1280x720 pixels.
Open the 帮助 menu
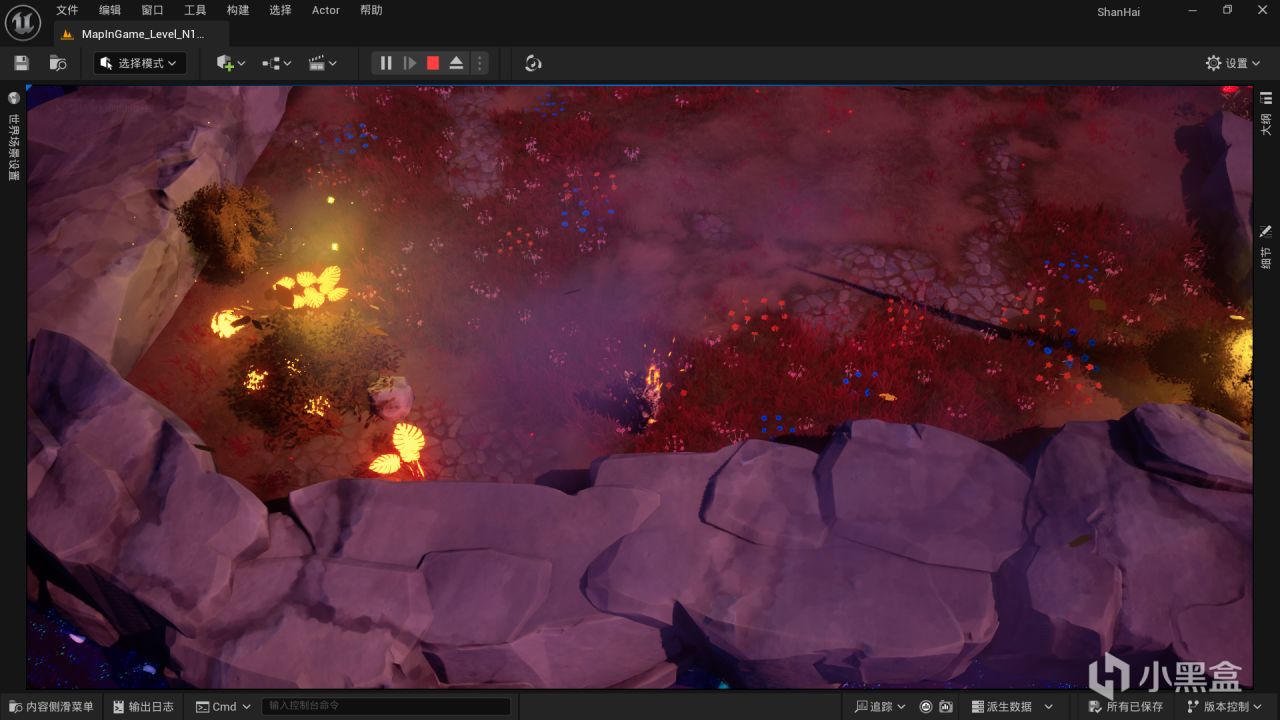[x=371, y=10]
